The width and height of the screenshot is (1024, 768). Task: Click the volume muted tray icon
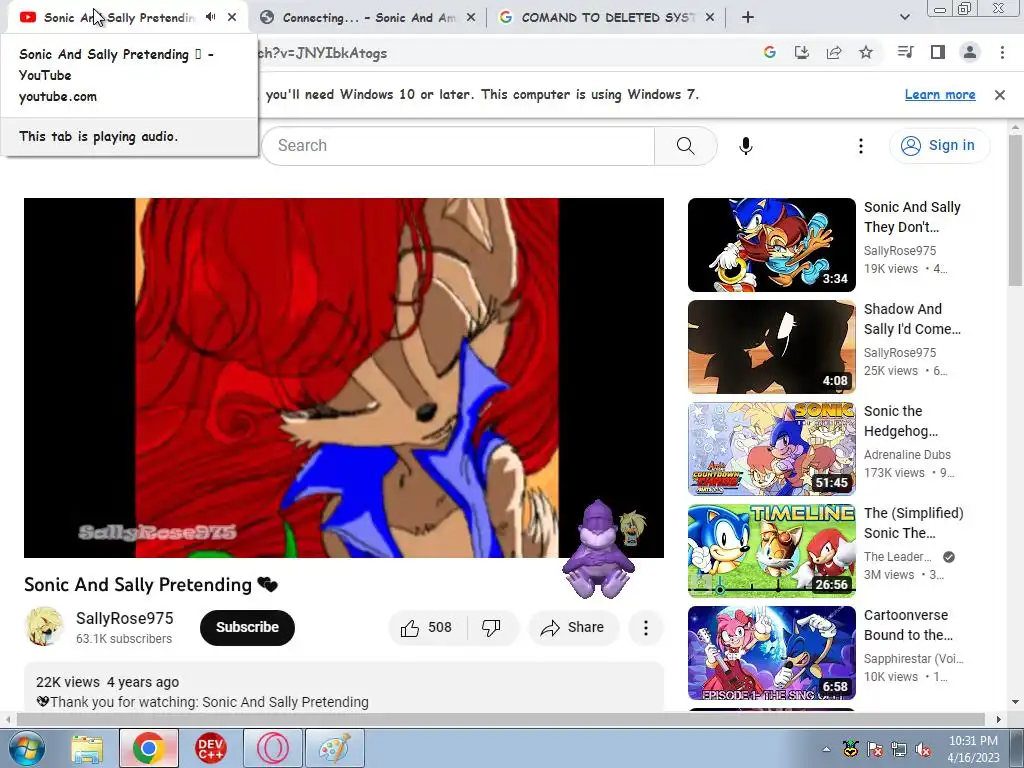(923, 750)
